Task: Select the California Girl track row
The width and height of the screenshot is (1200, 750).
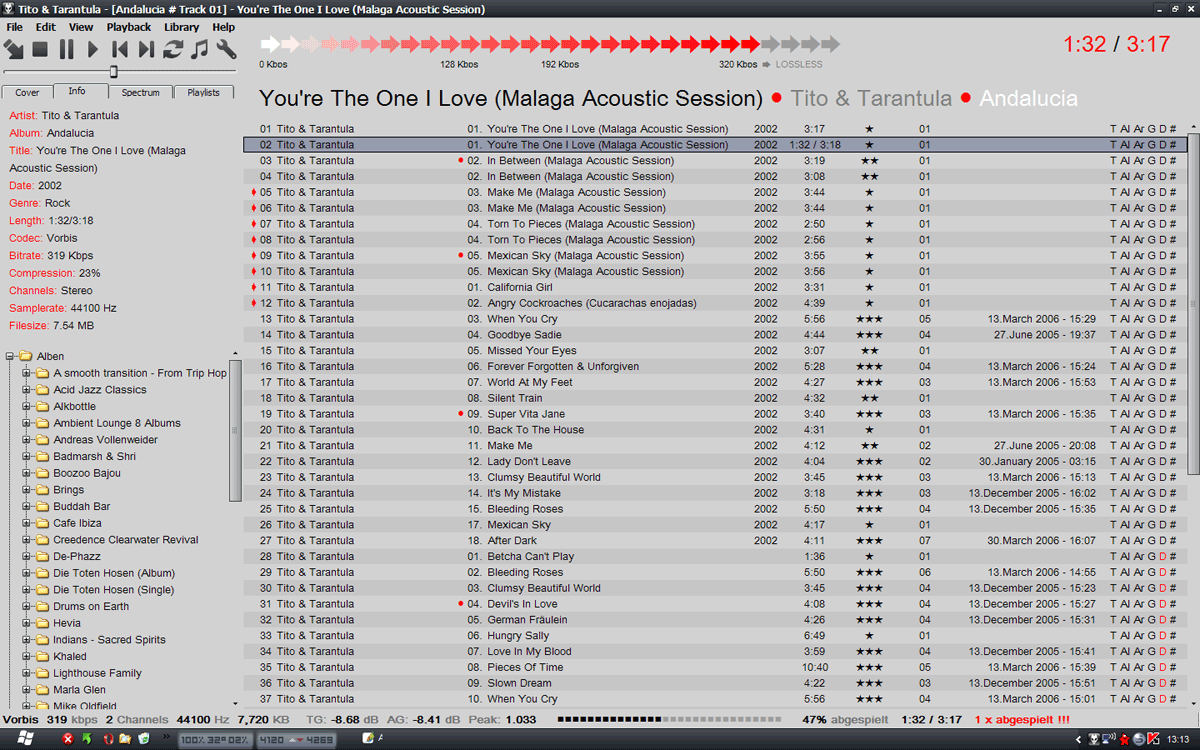Action: (x=714, y=287)
